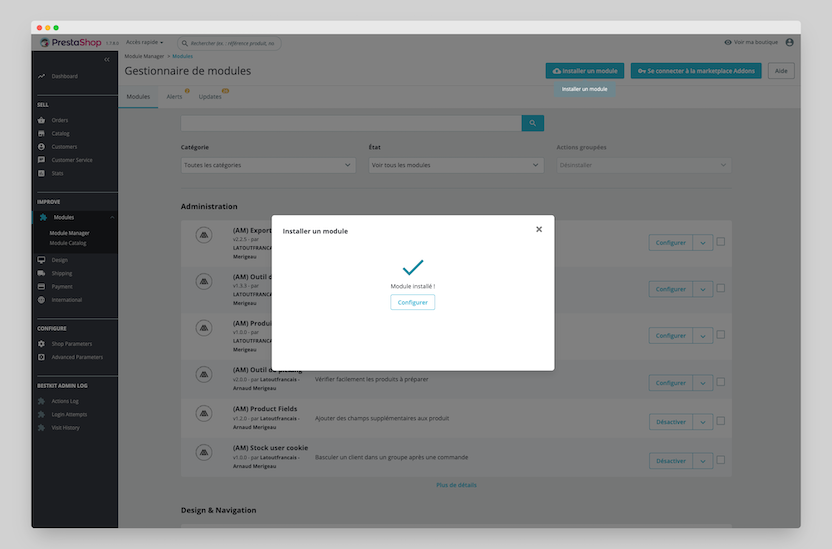The image size is (832, 549).
Task: Open the Accès rapide dropdown
Action: [x=144, y=42]
